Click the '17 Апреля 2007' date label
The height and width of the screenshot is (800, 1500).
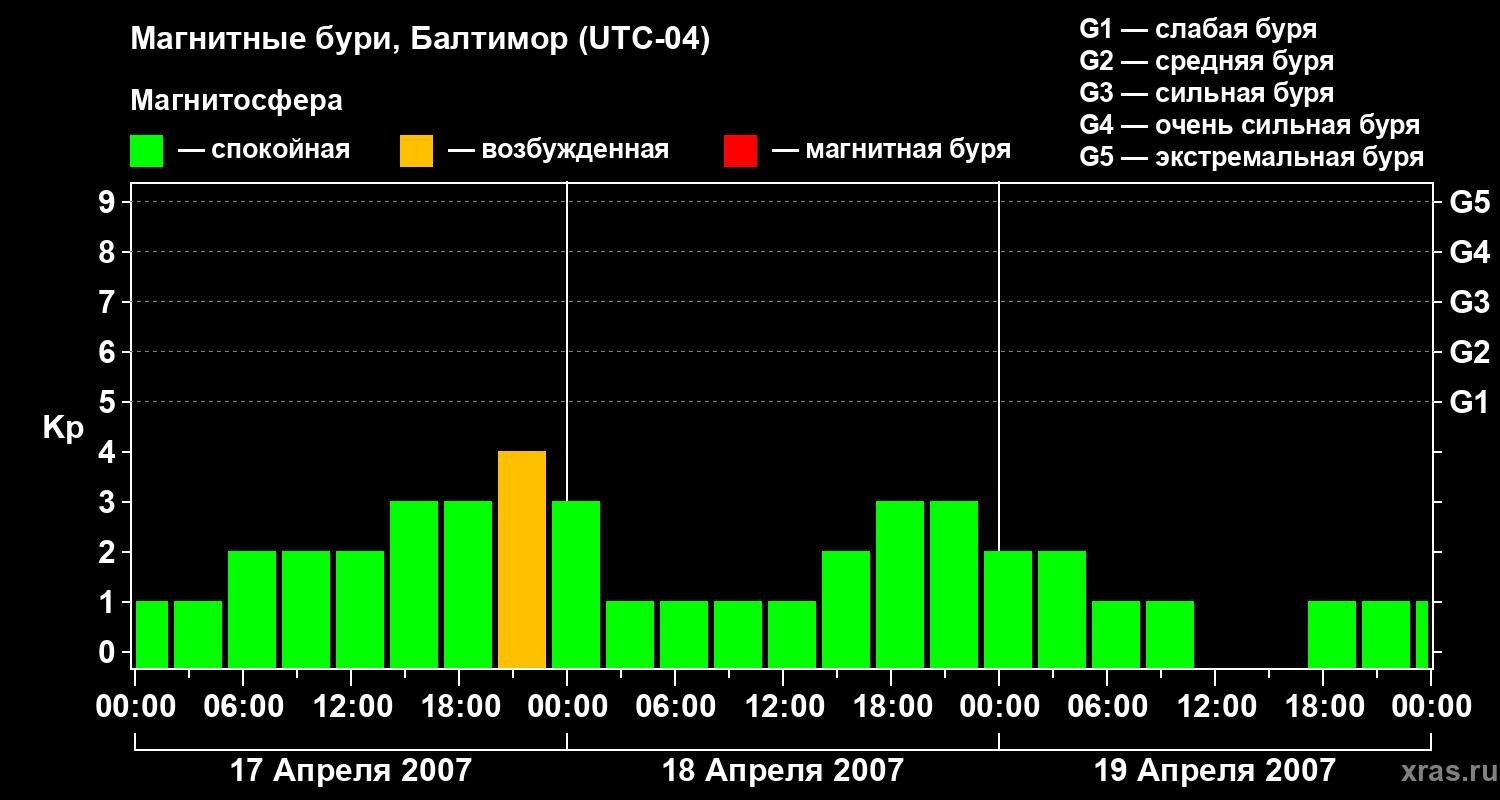point(350,770)
